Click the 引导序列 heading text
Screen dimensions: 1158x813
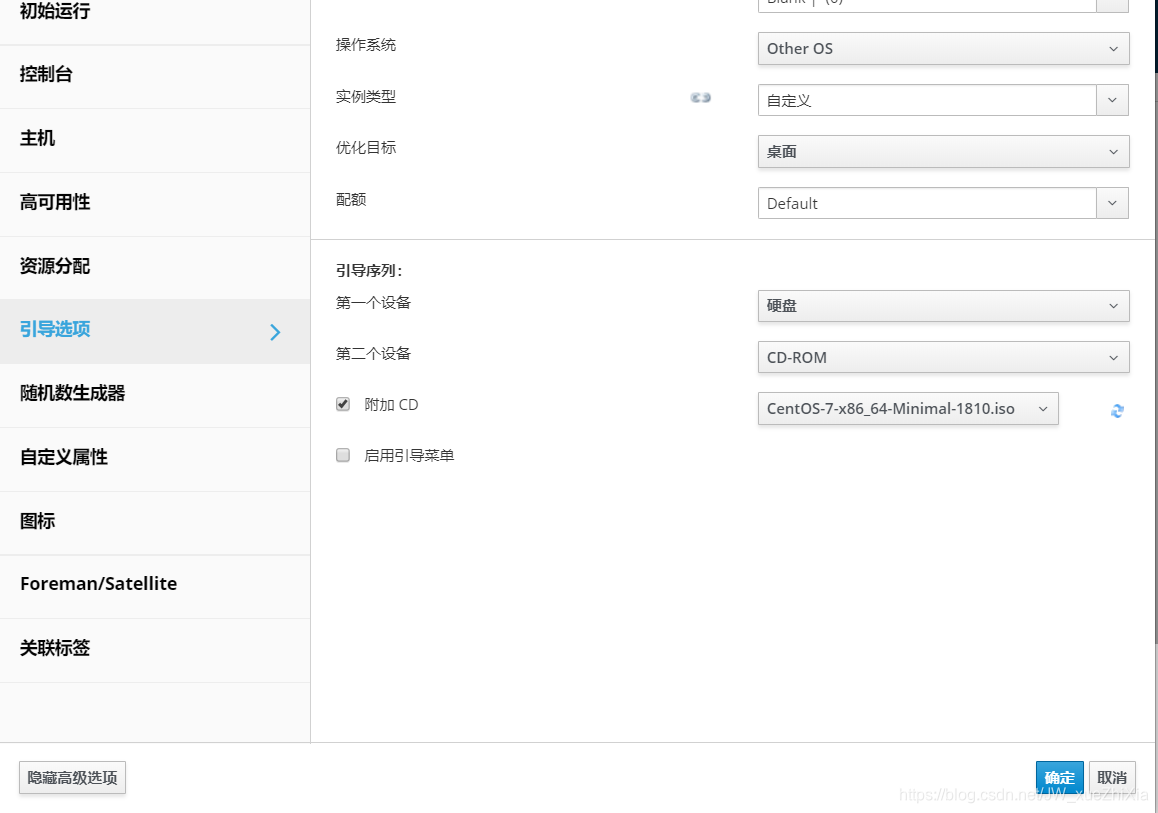(369, 271)
